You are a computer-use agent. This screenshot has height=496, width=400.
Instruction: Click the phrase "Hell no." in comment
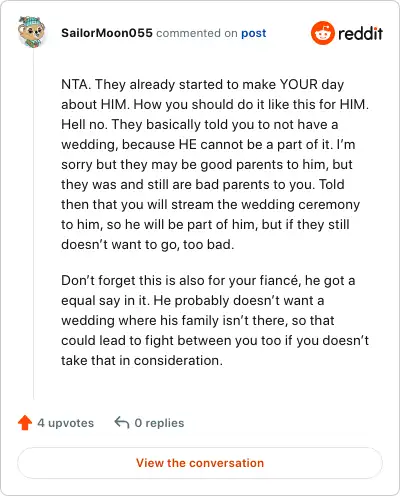click(84, 124)
